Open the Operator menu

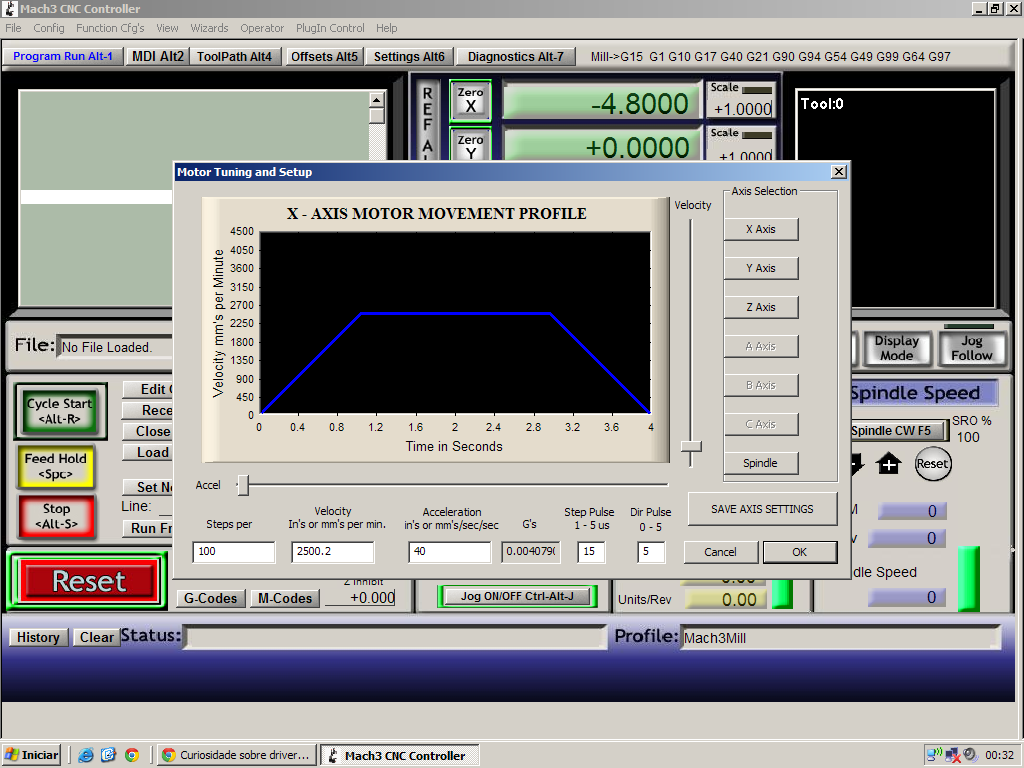tap(262, 28)
